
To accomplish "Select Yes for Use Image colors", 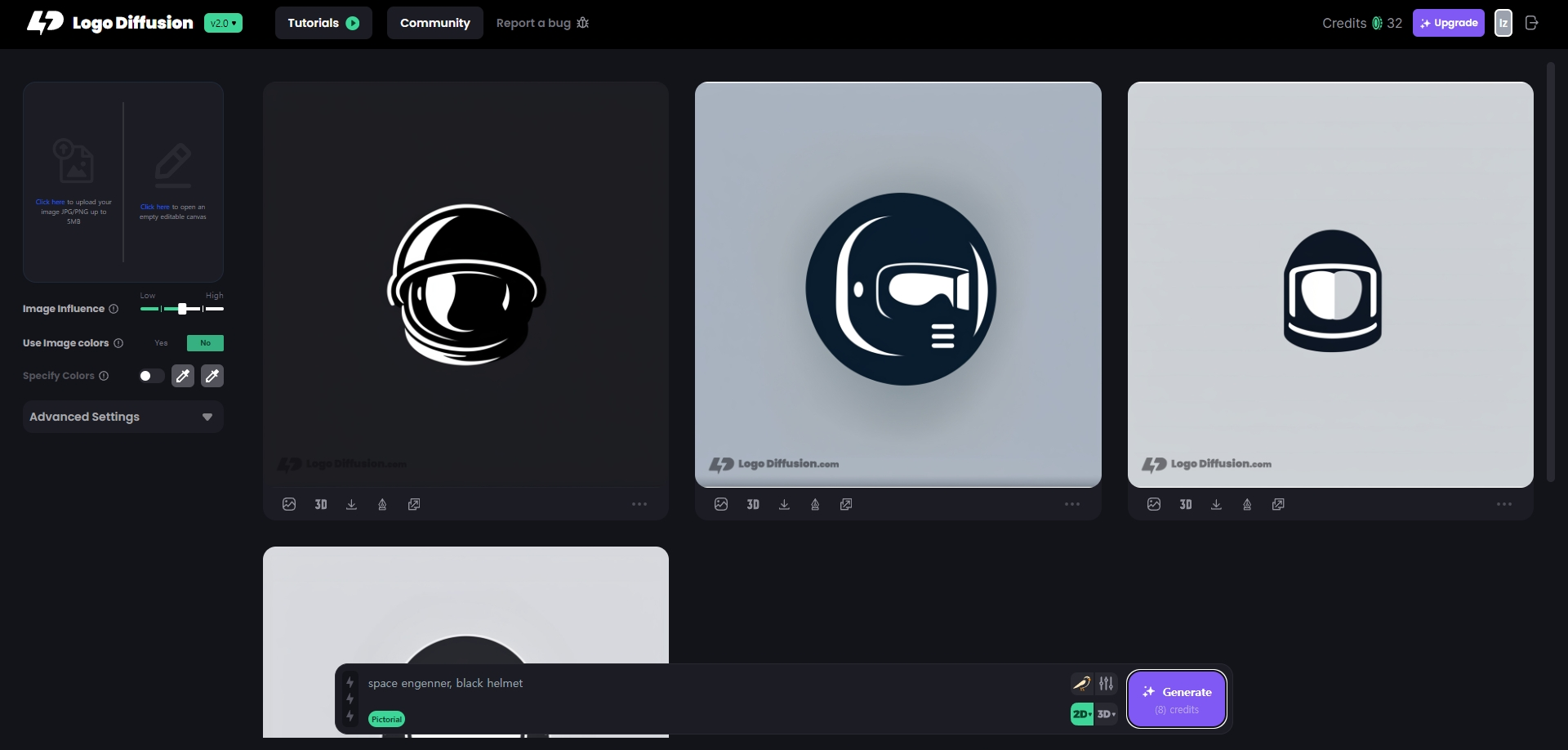I will click(161, 343).
